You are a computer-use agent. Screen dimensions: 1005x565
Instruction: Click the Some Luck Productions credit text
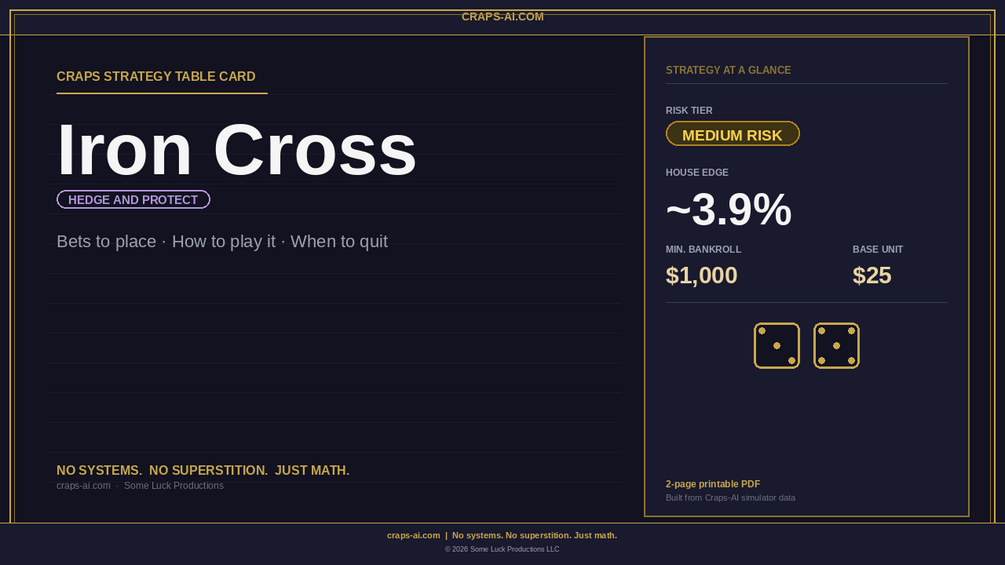(174, 486)
